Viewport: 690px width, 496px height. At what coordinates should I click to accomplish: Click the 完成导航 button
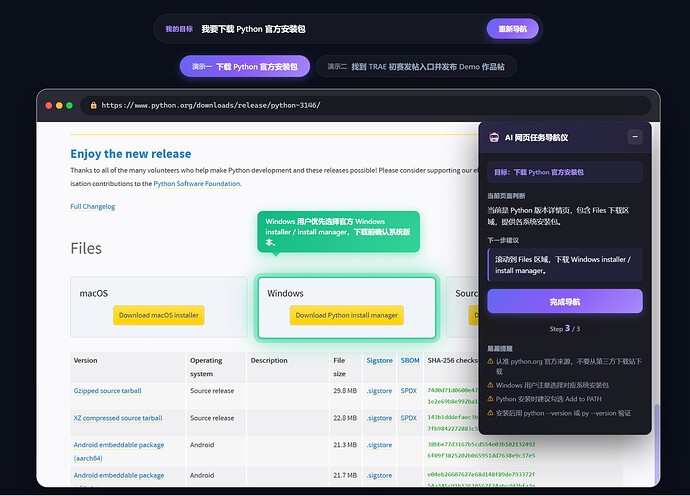(x=565, y=301)
